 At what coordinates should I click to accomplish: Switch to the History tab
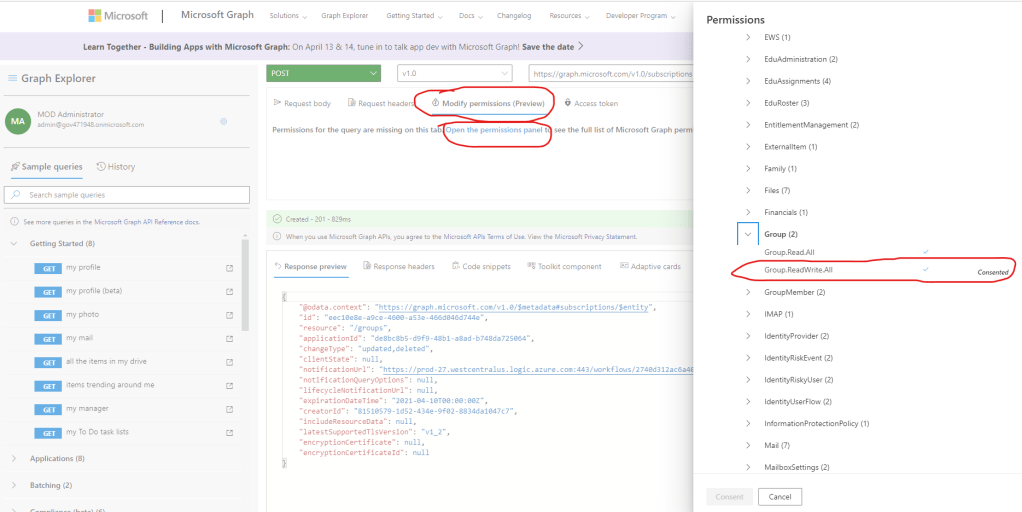[x=115, y=167]
